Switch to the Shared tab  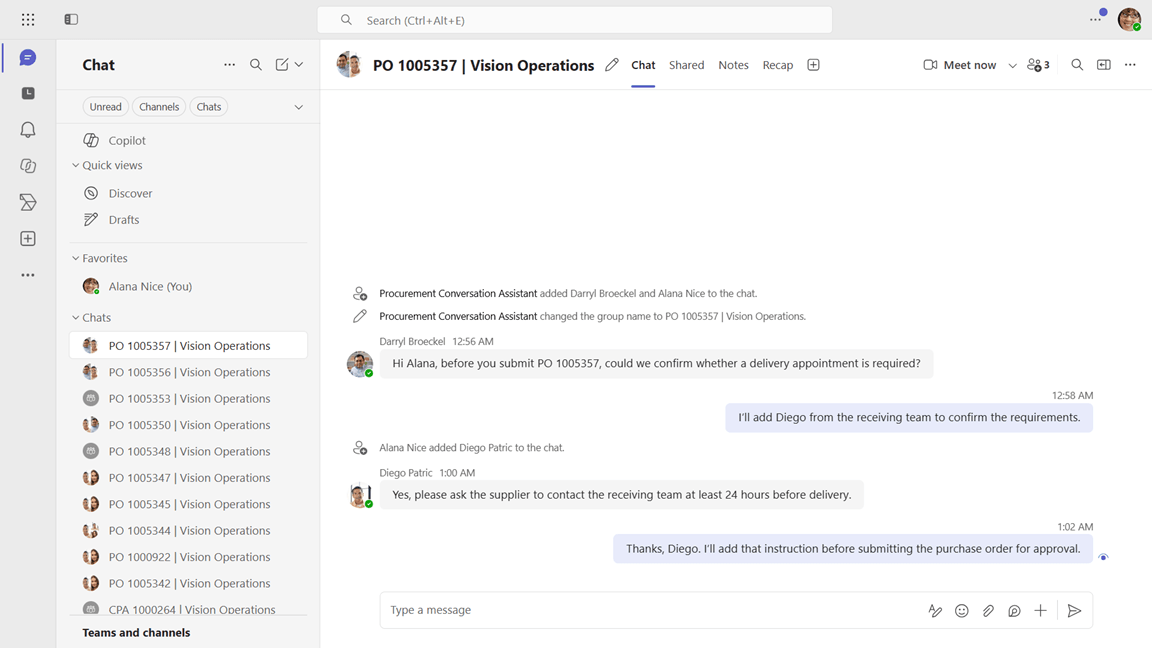[686, 65]
